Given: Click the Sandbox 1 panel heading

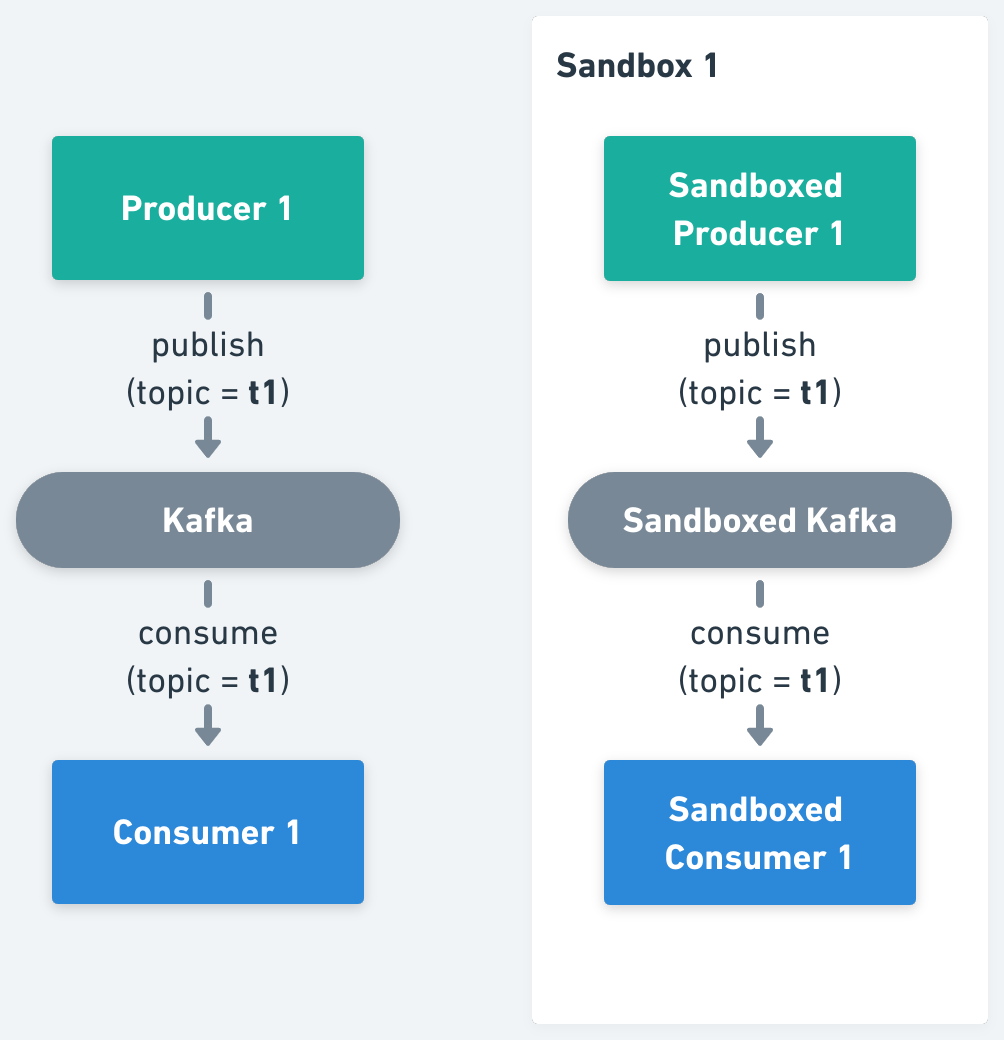Looking at the screenshot, I should tap(637, 66).
